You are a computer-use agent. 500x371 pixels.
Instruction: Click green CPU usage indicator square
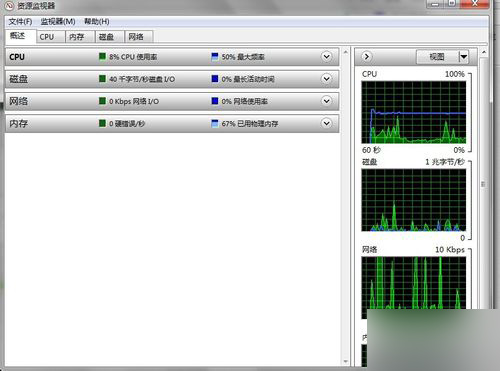coord(102,56)
